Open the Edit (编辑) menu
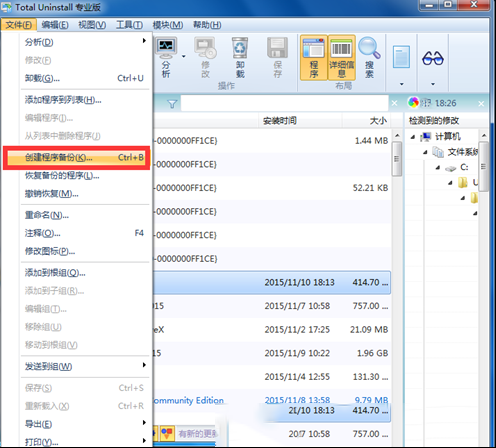The width and height of the screenshot is (496, 448). [x=55, y=25]
